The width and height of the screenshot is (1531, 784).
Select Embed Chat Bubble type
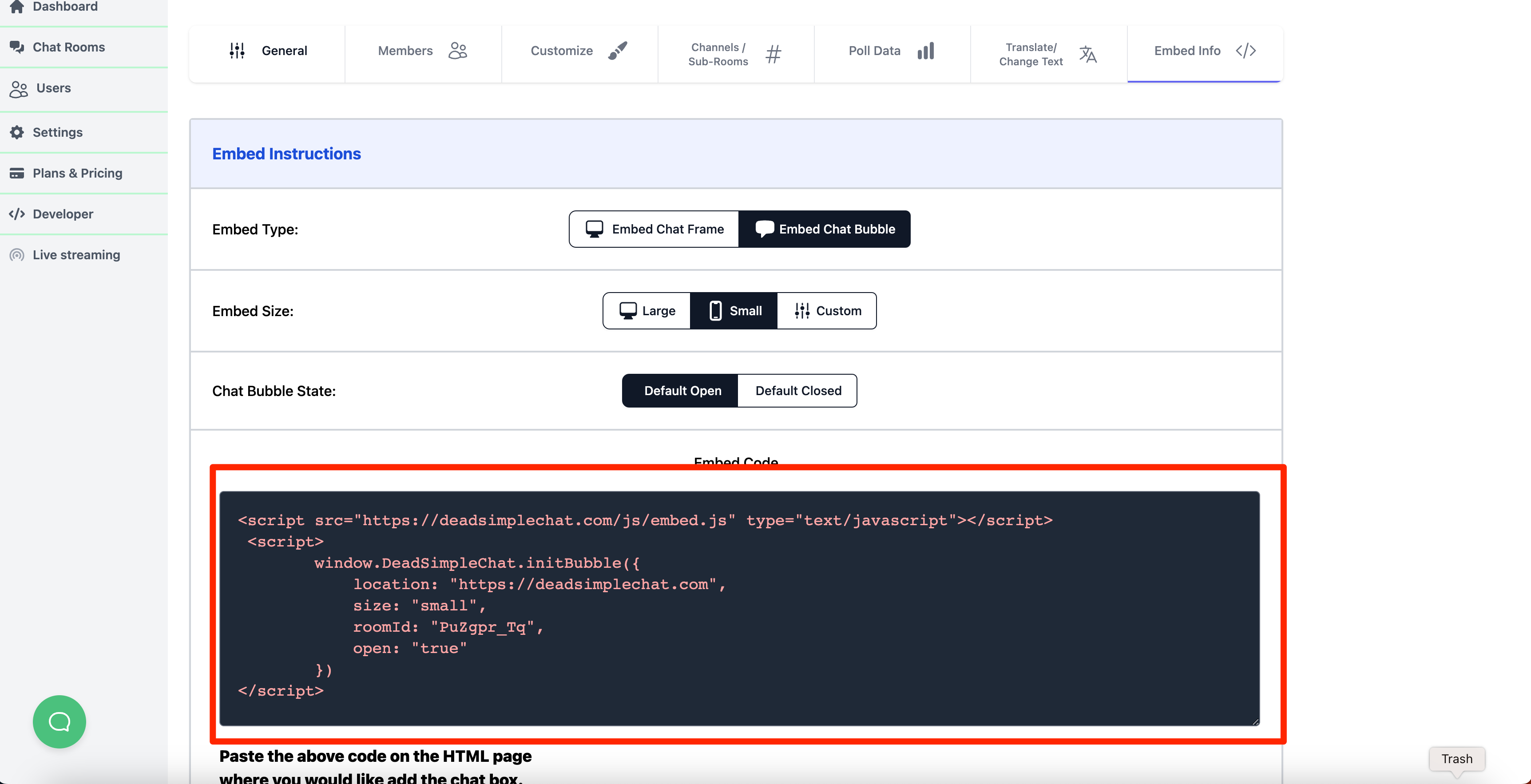tap(825, 230)
